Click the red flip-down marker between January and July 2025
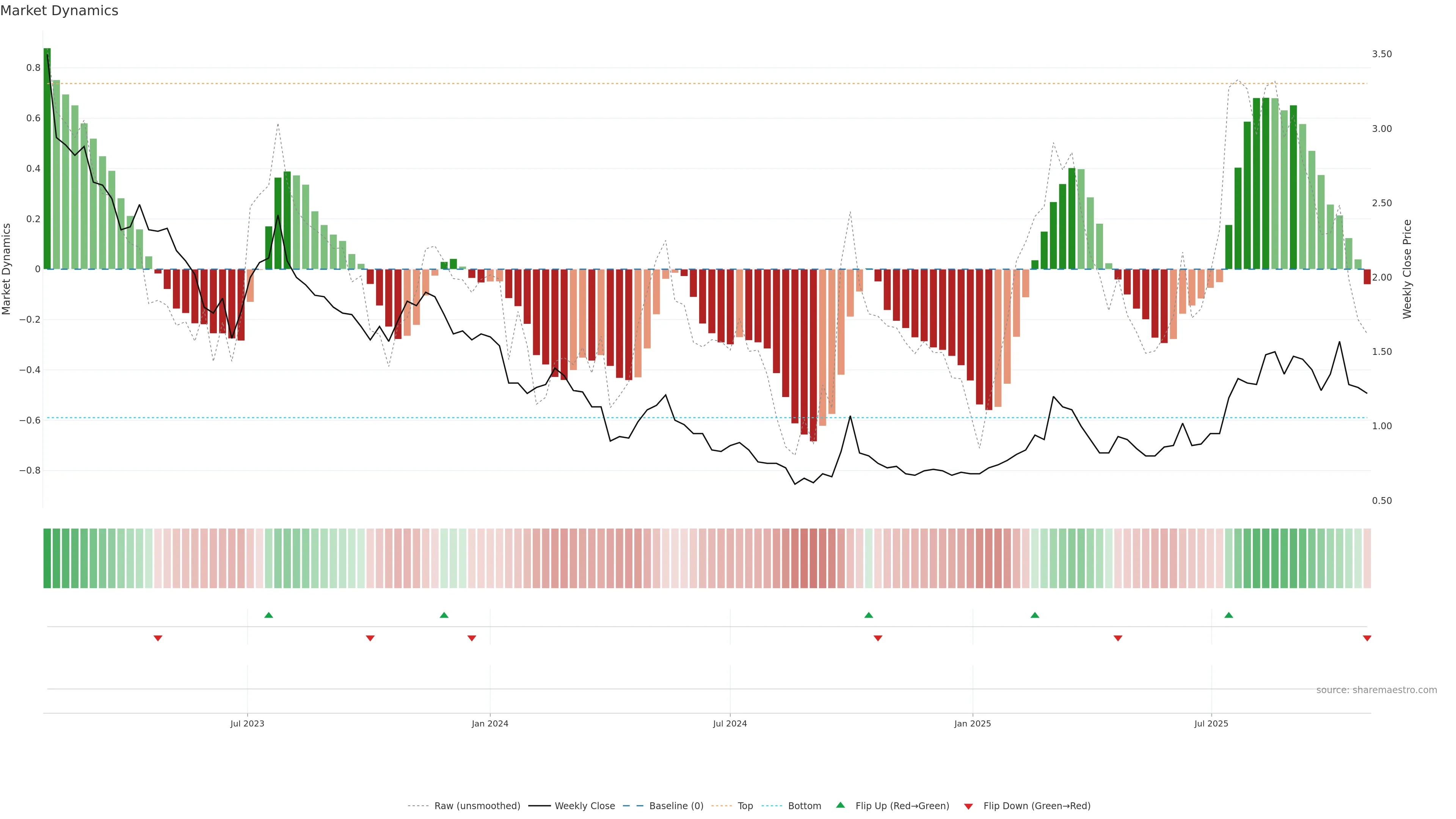 click(1117, 638)
